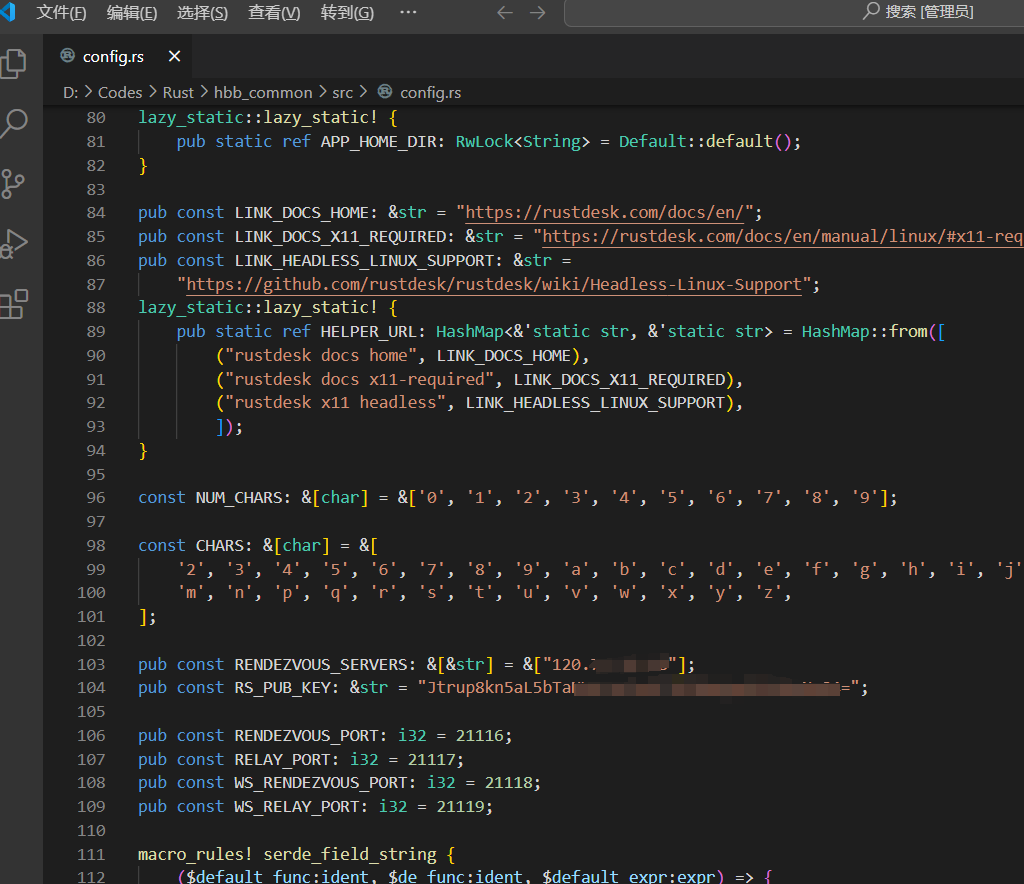Viewport: 1024px width, 884px height.
Task: Open the src breadcrumb folder
Action: (343, 93)
